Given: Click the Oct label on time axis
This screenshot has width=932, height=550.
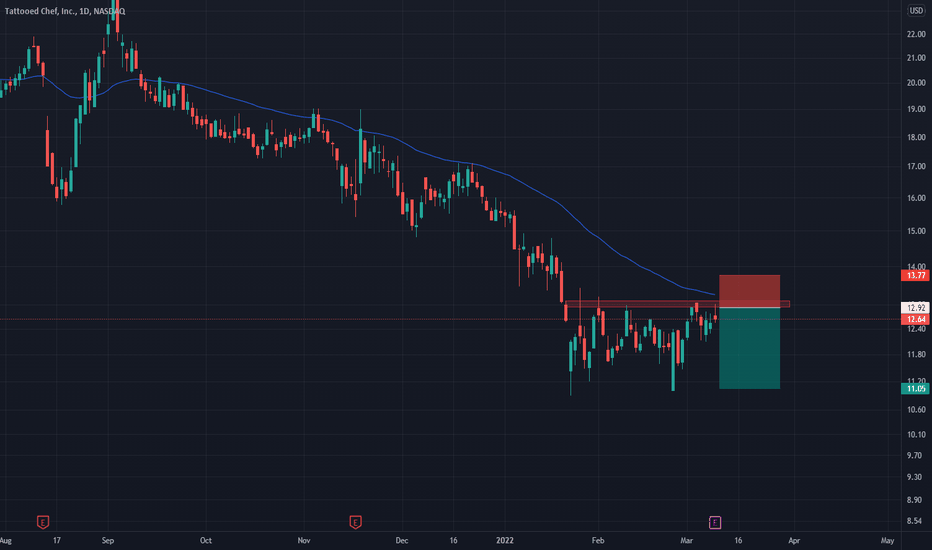Looking at the screenshot, I should coord(206,540).
